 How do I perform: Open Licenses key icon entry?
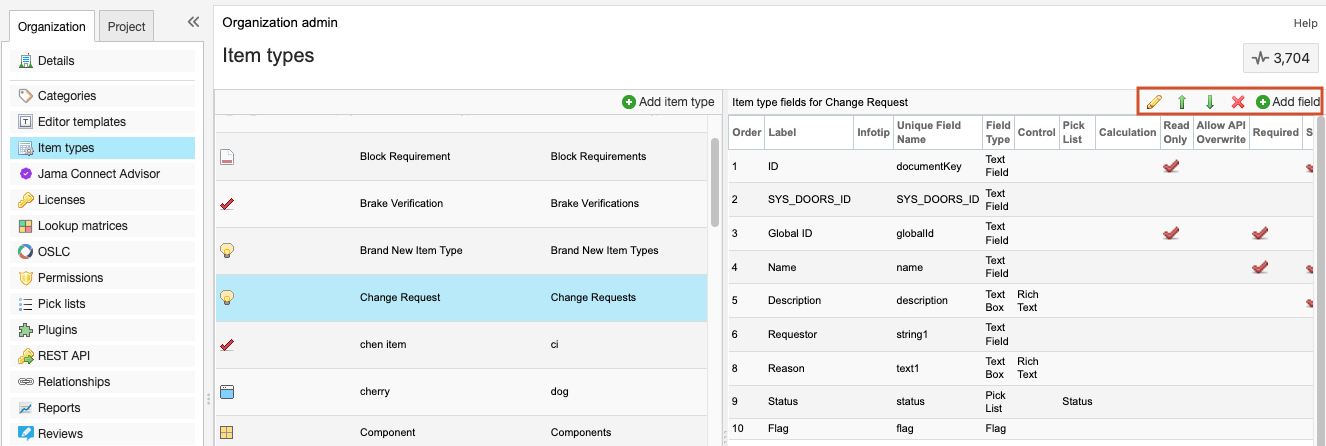click(61, 200)
